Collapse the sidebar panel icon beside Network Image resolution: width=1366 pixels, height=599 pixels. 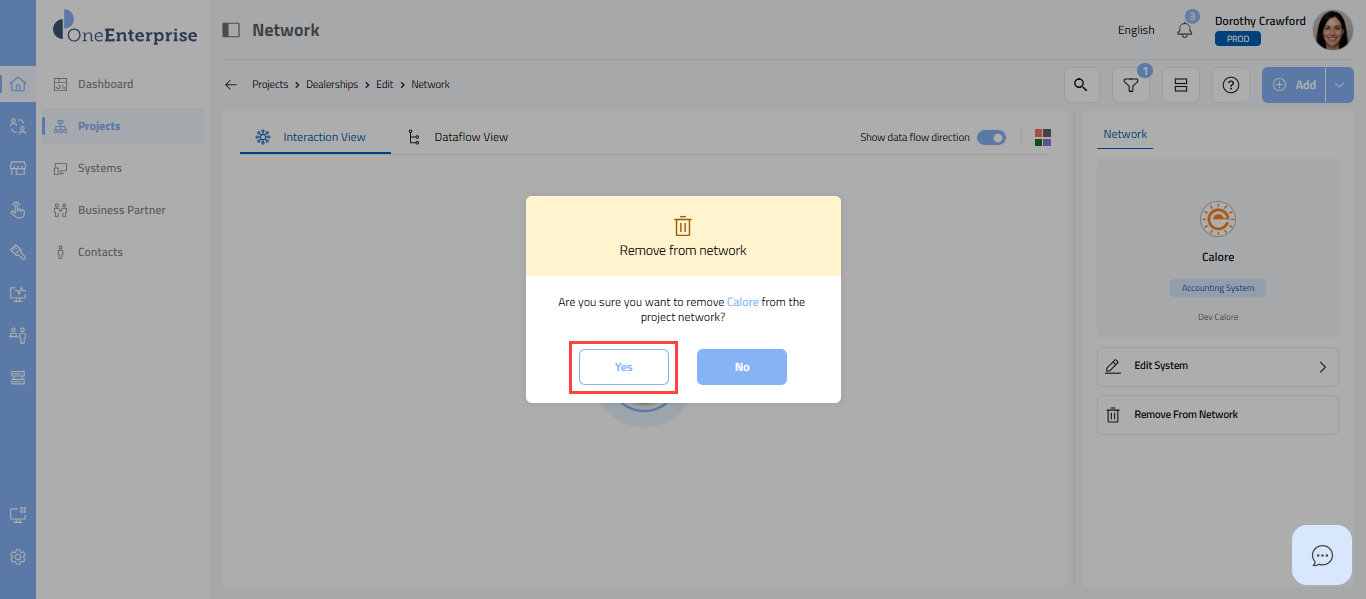[x=231, y=30]
